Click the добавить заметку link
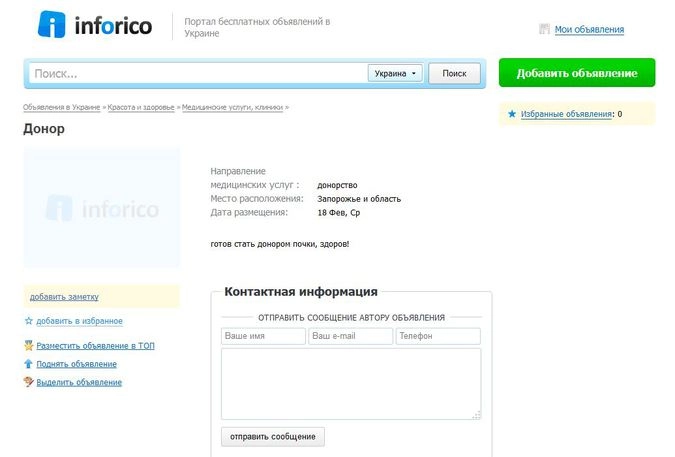 tap(64, 297)
